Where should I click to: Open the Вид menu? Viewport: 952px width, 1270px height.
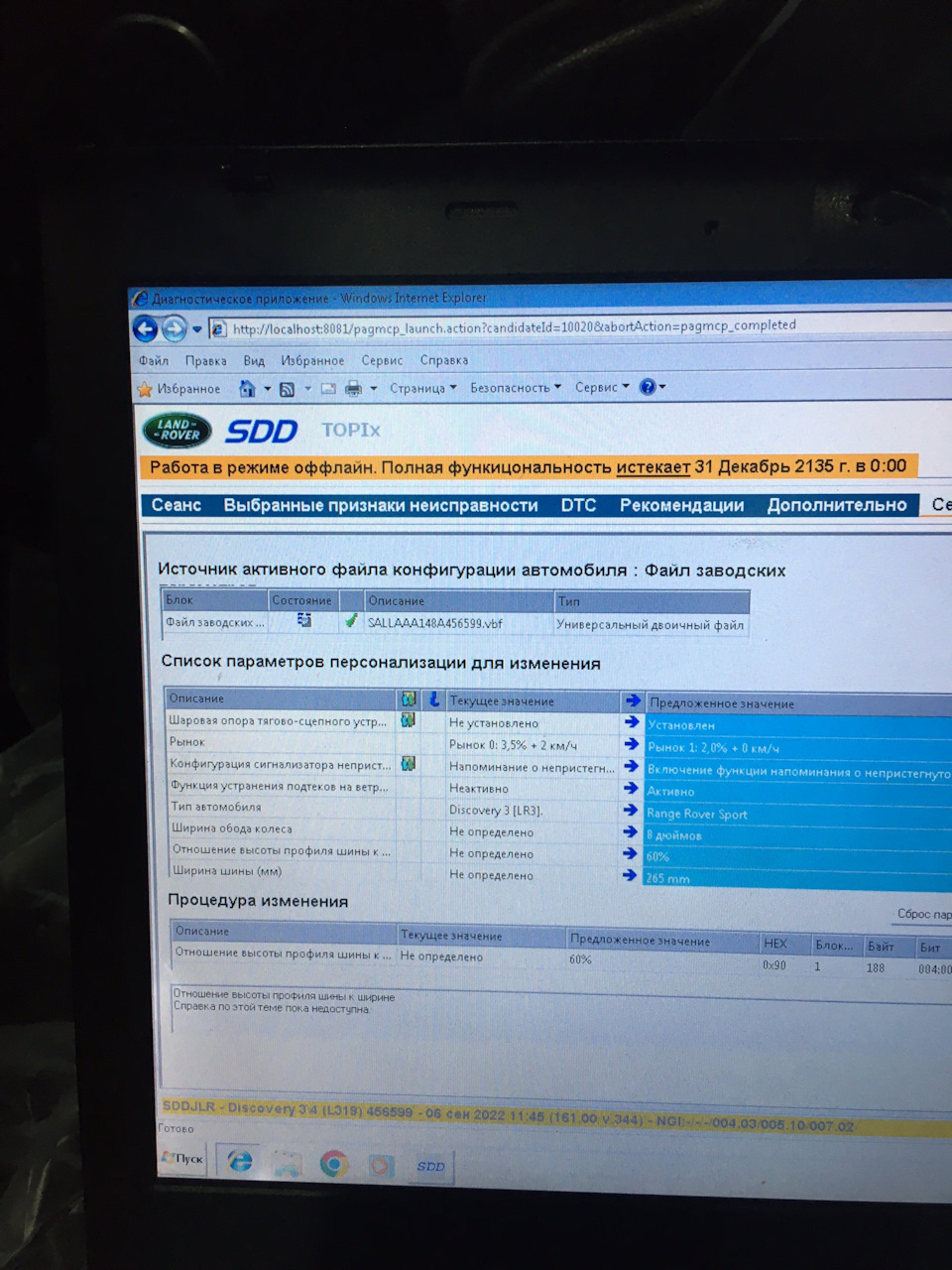(254, 361)
